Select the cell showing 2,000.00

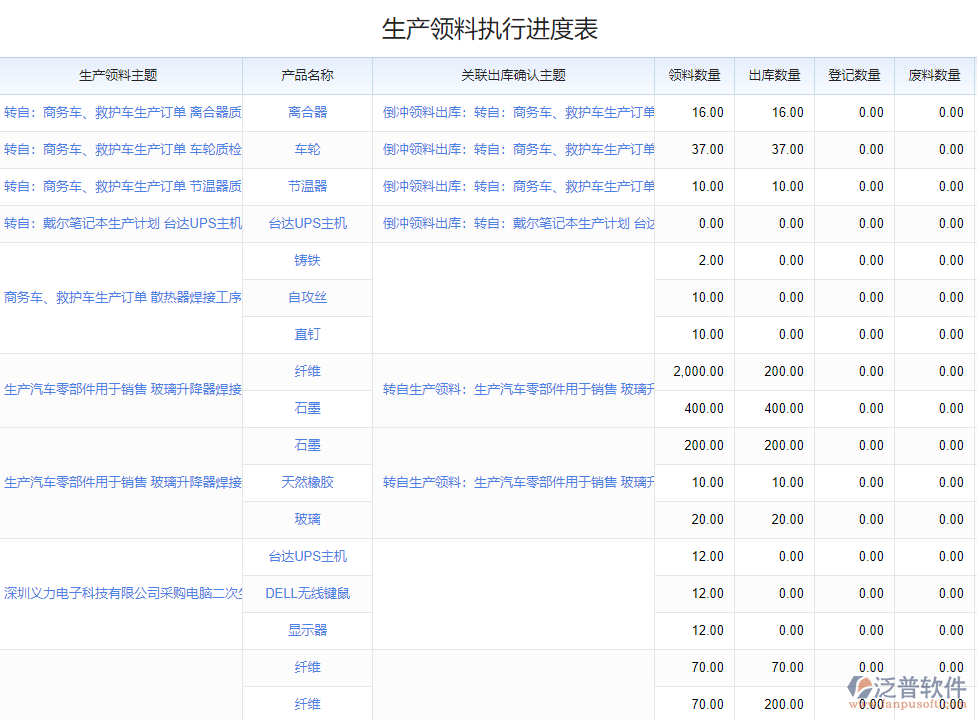pyautogui.click(x=700, y=371)
